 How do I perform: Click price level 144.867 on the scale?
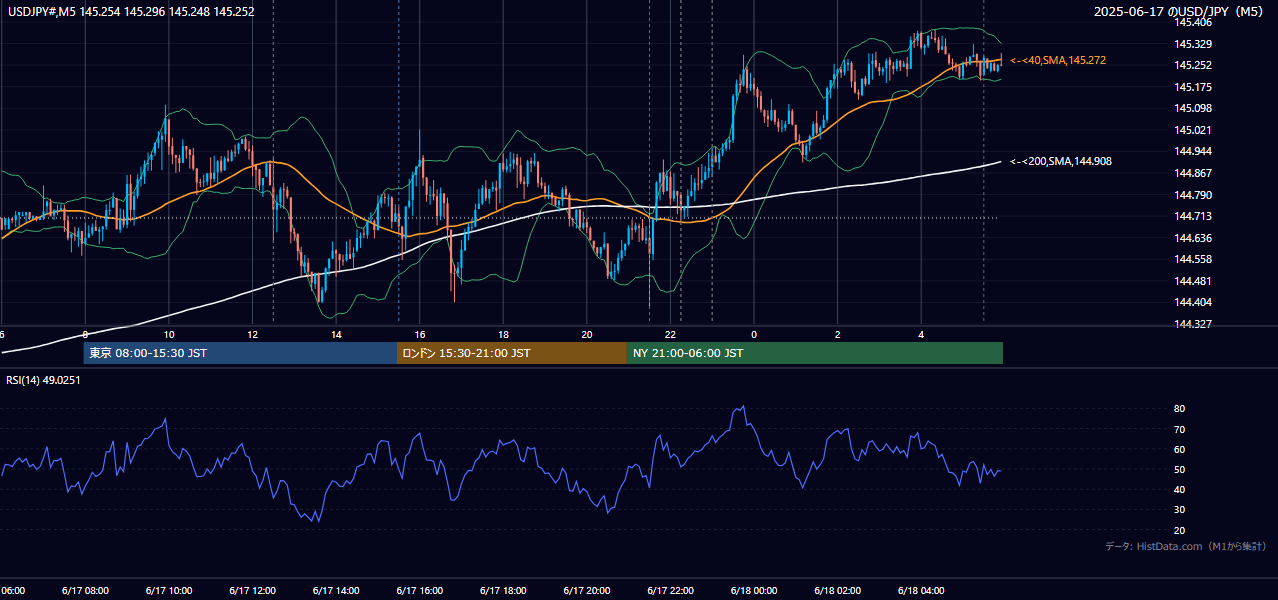coord(1193,173)
